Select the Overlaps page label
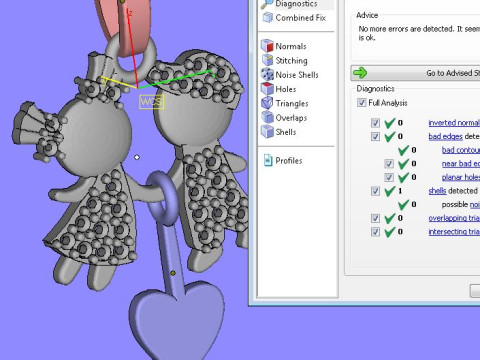The height and width of the screenshot is (360, 480). tap(291, 118)
